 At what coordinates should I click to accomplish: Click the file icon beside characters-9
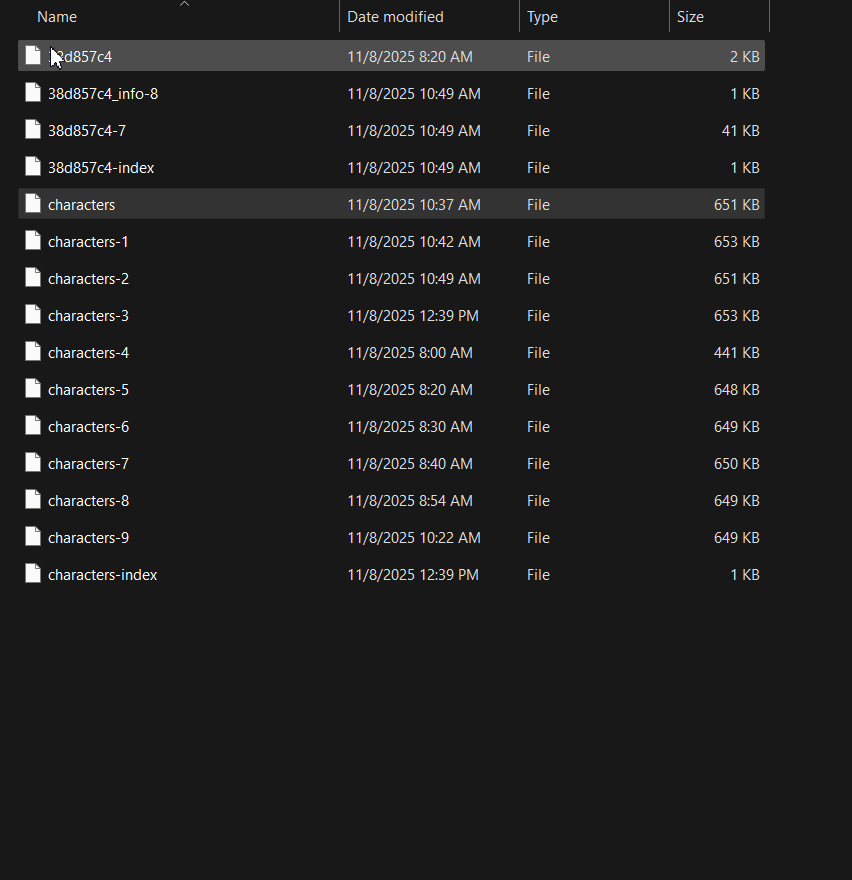(x=33, y=537)
